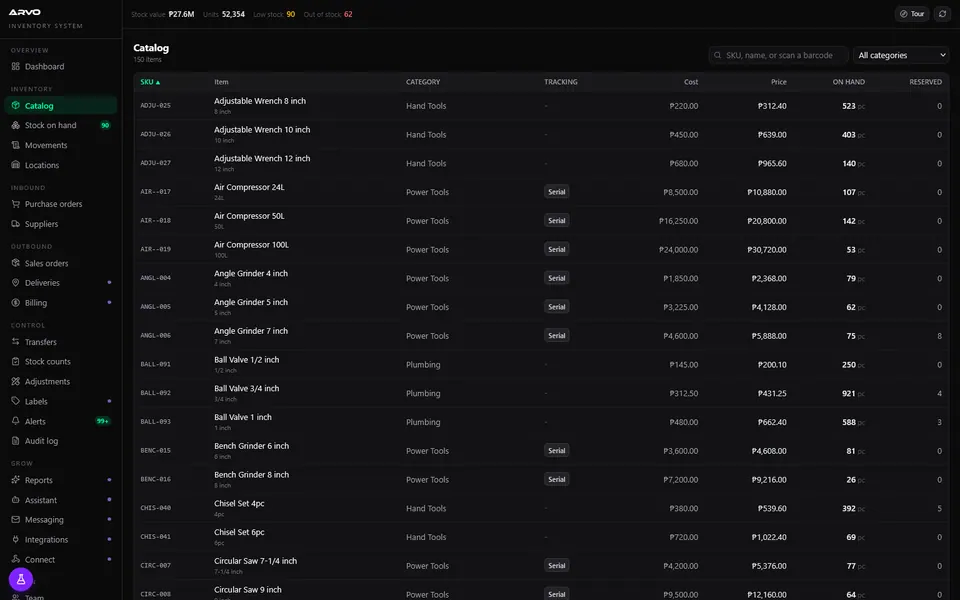960x600 pixels.
Task: Sort by the Item column header
Action: click(x=221, y=82)
